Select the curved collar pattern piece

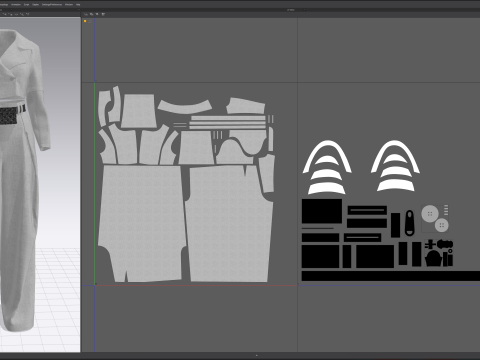click(x=184, y=107)
